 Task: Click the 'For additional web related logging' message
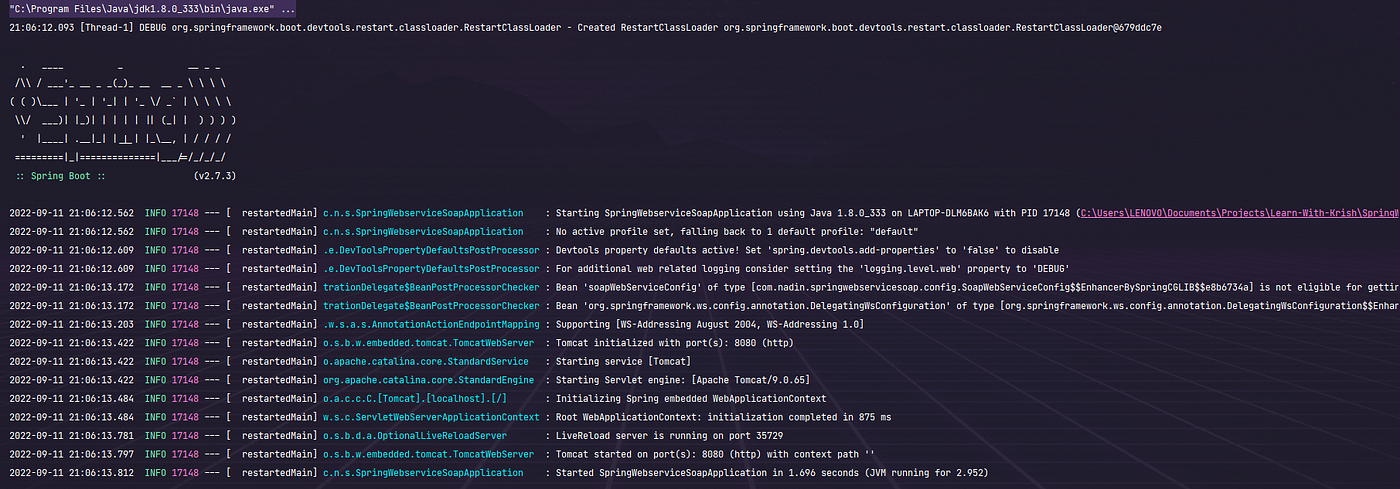point(813,268)
